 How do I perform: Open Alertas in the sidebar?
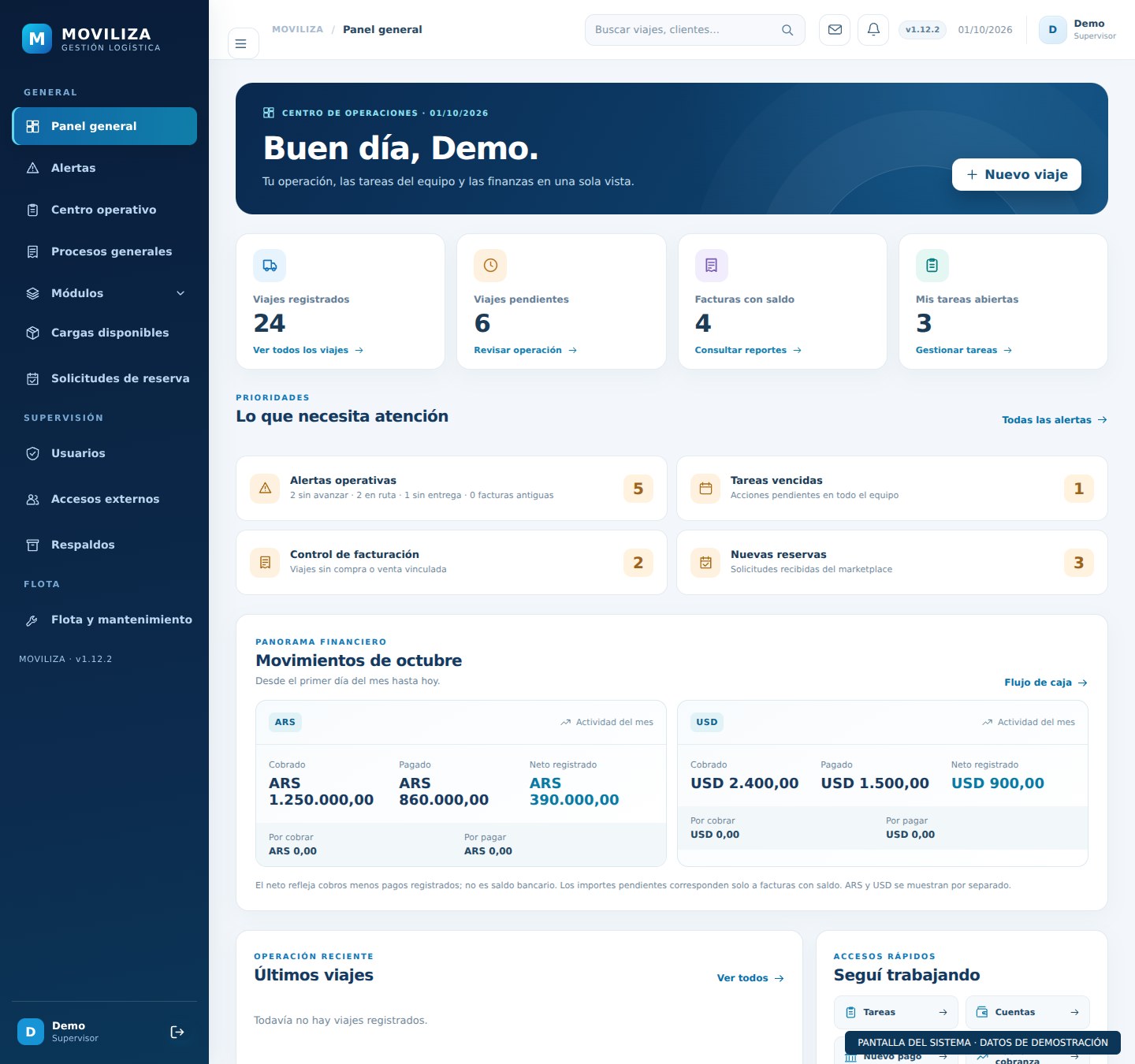(104, 168)
